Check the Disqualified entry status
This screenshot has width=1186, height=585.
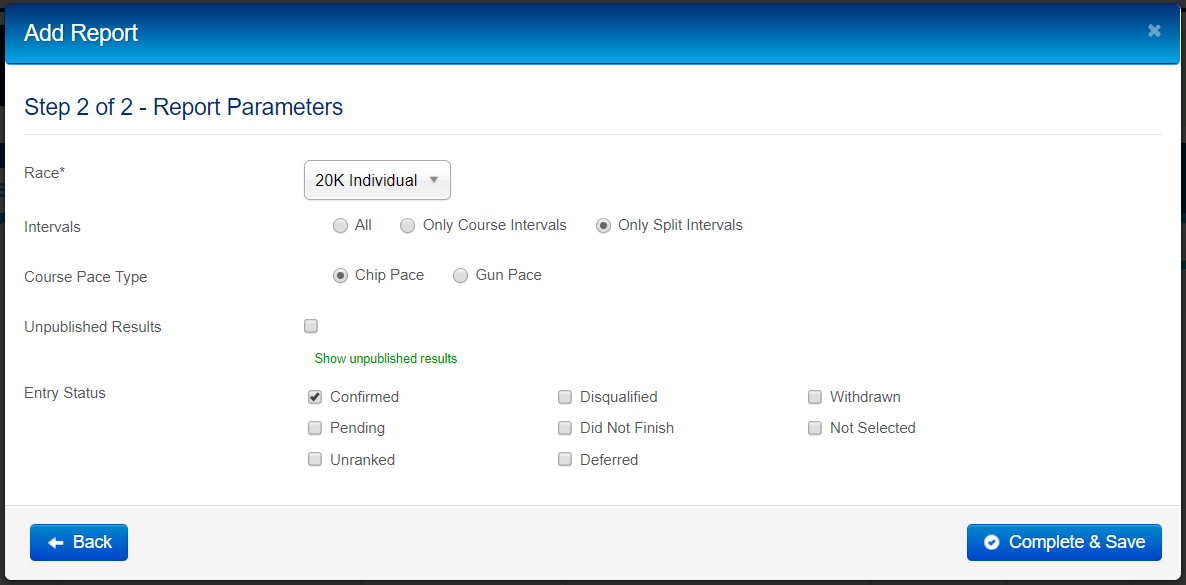click(x=564, y=397)
